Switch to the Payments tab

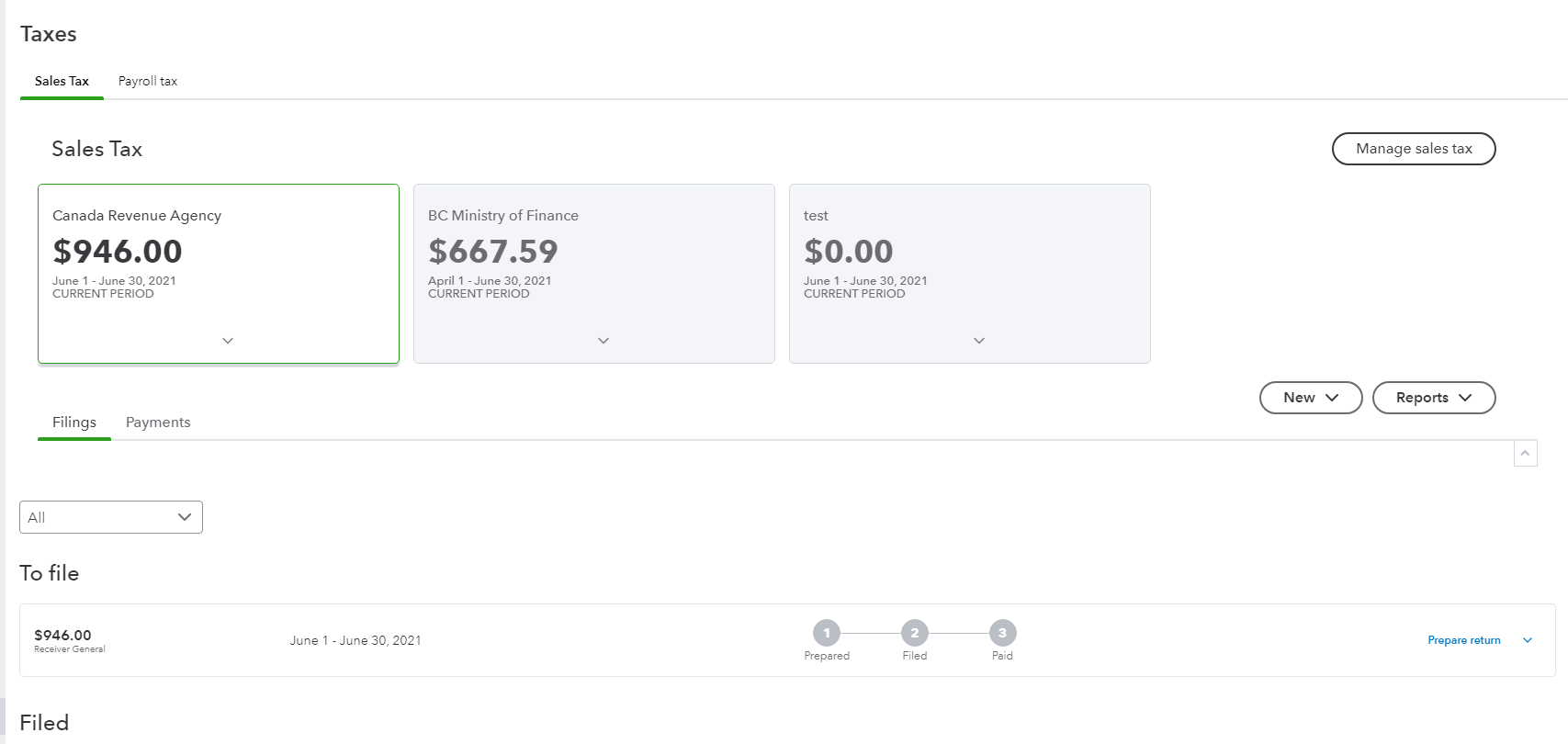[x=158, y=423]
